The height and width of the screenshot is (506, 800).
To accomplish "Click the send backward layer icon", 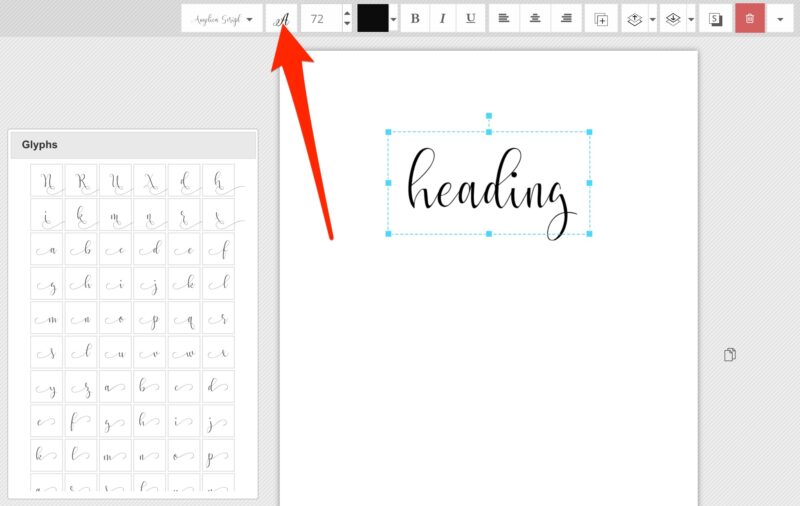I will (673, 19).
